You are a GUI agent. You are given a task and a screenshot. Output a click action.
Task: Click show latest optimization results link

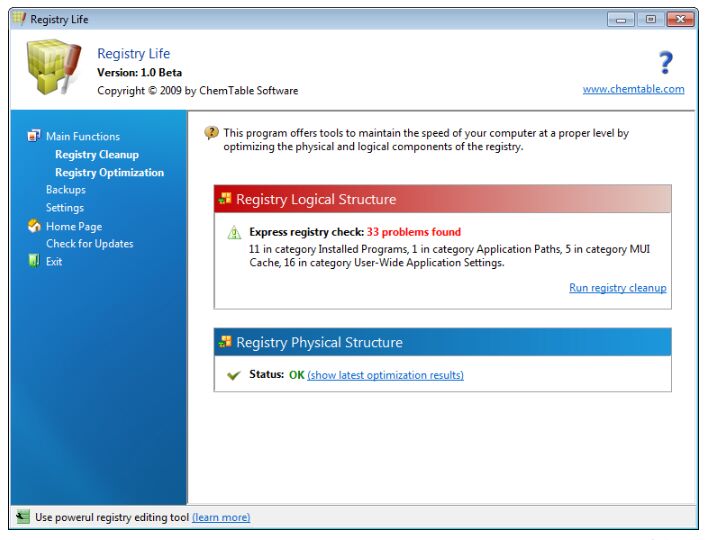coord(385,375)
